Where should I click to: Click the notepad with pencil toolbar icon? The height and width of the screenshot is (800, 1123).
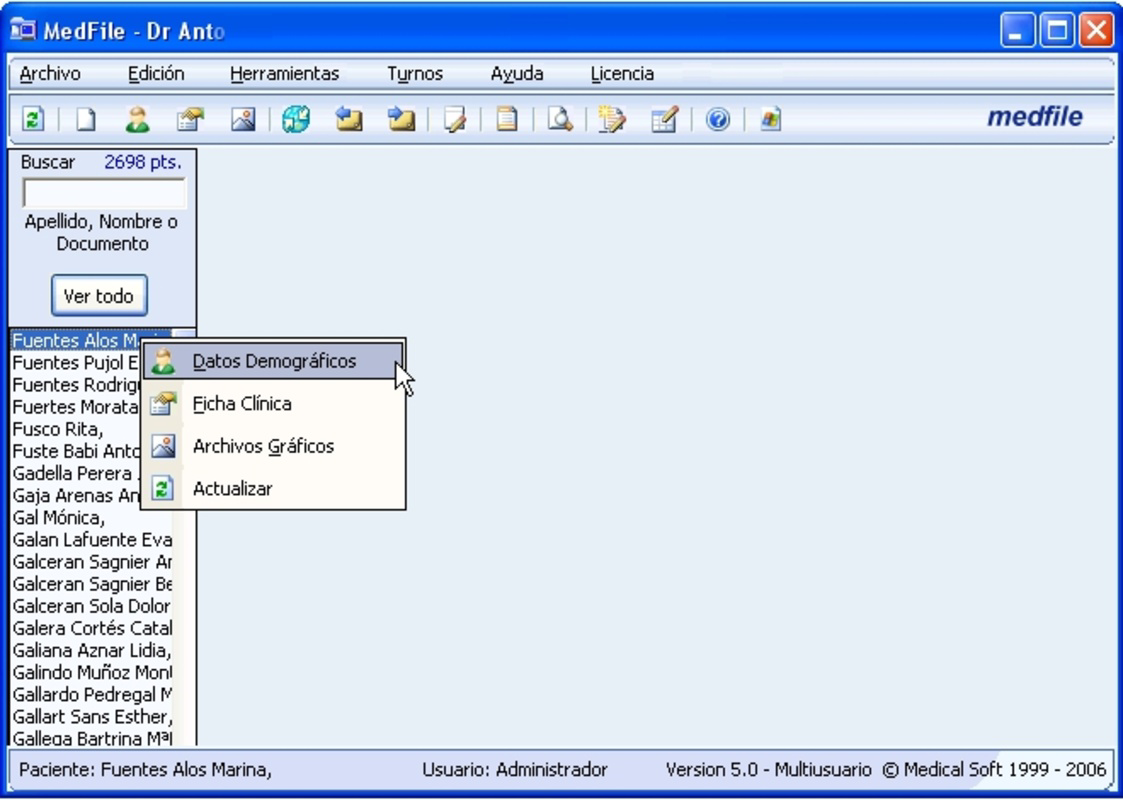pos(455,119)
